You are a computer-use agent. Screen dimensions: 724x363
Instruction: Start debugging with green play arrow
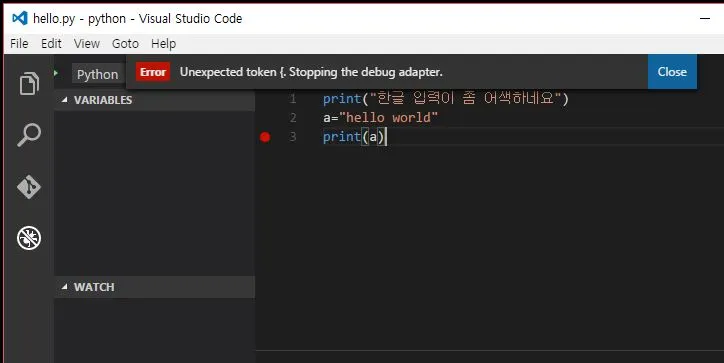[x=56, y=73]
